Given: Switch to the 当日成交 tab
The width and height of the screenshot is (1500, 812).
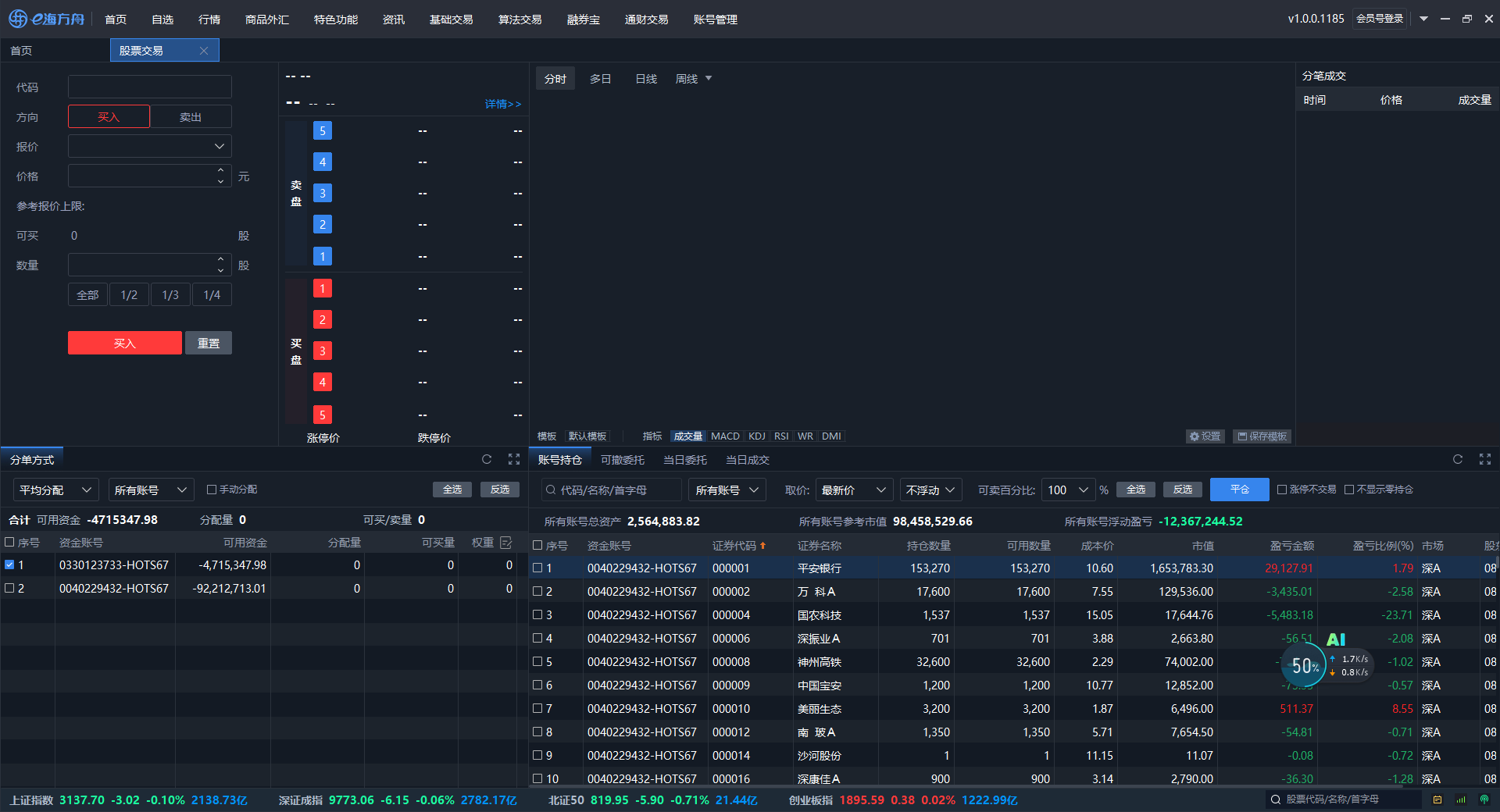Looking at the screenshot, I should [x=748, y=460].
